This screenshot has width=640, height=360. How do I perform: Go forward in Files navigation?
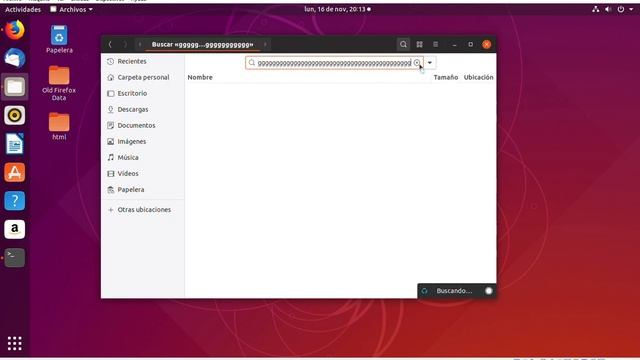[125, 44]
